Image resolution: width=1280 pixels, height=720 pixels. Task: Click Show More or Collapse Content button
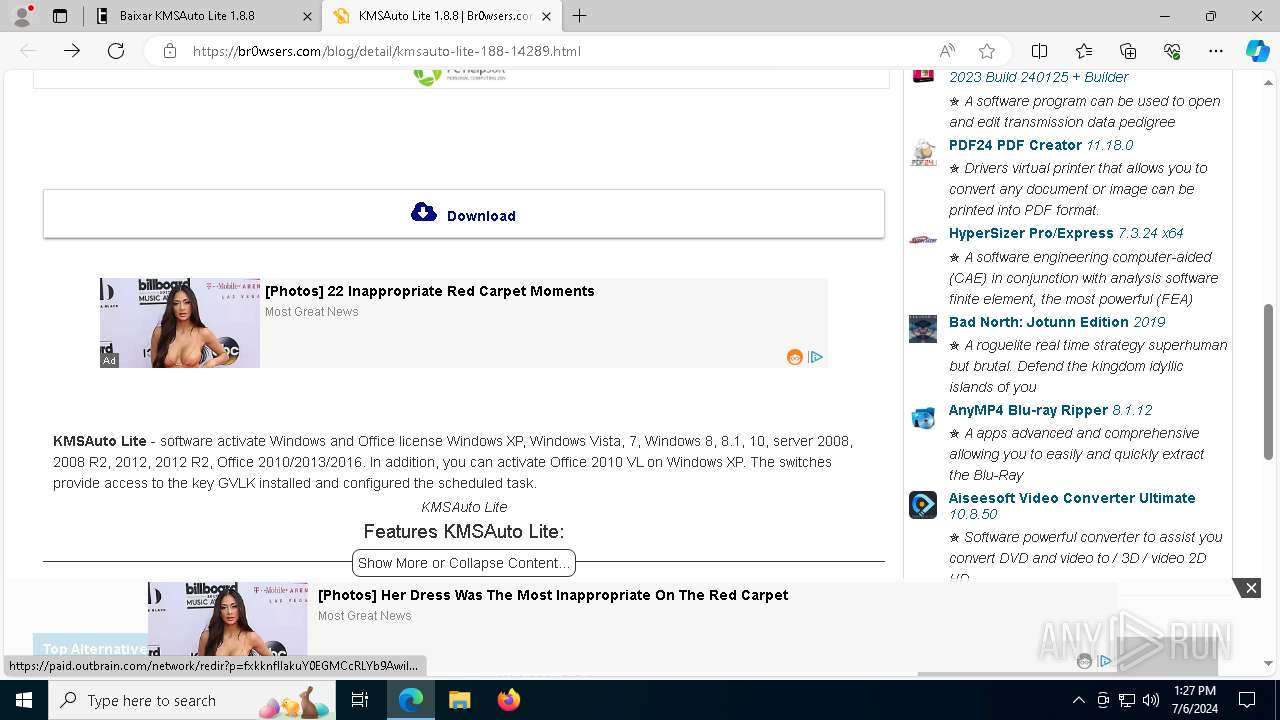click(464, 563)
